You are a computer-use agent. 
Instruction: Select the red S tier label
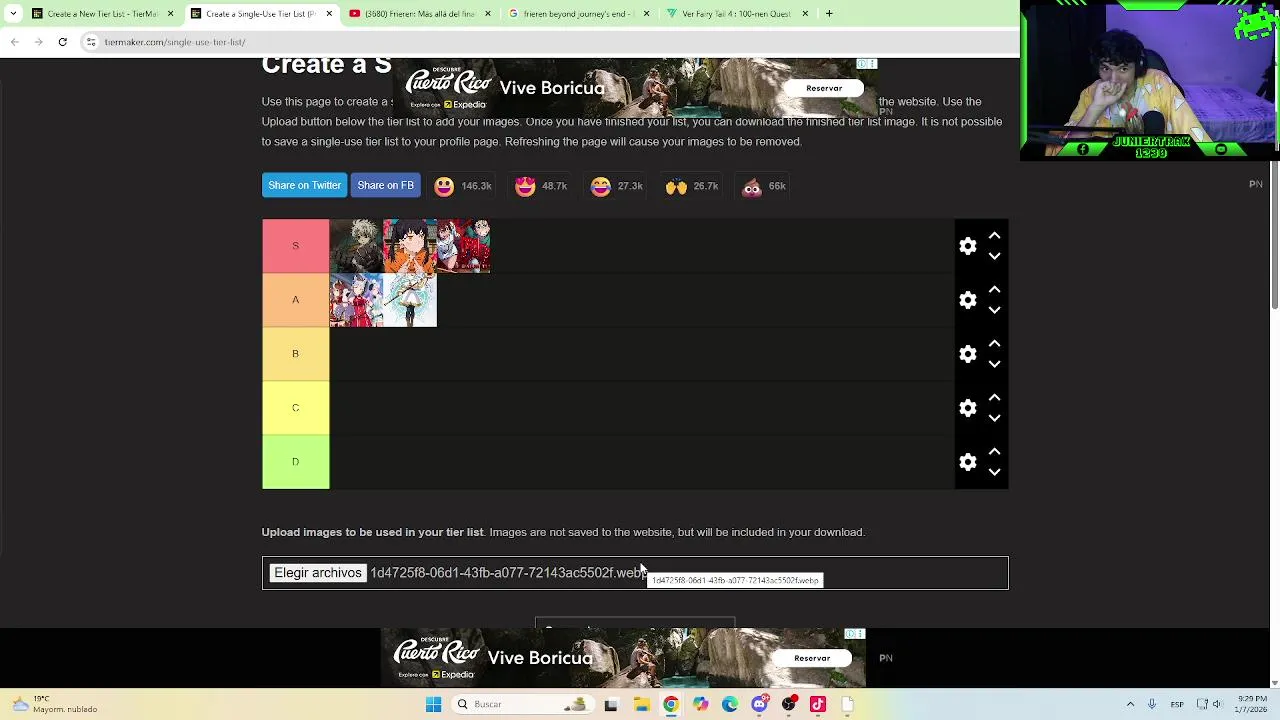pyautogui.click(x=295, y=246)
